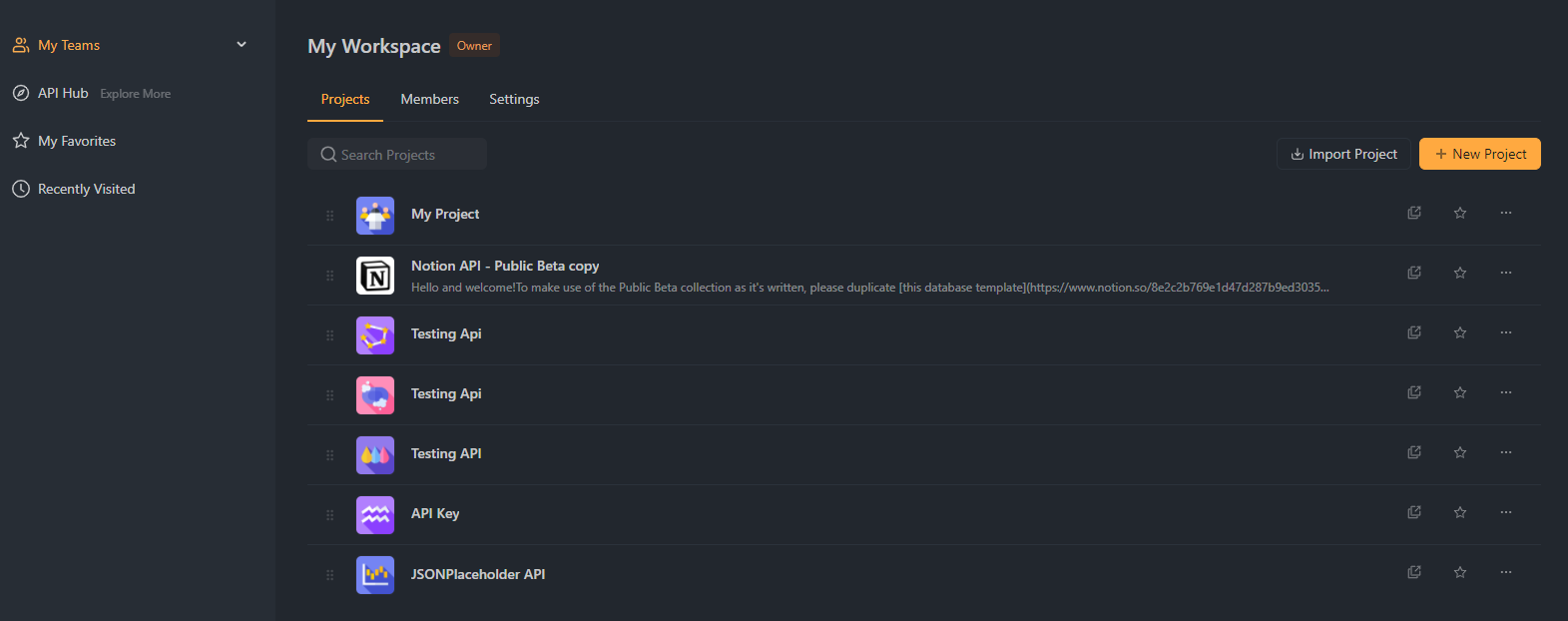
Task: Open JSONPlaceholder API in new window icon
Action: pos(1414,572)
